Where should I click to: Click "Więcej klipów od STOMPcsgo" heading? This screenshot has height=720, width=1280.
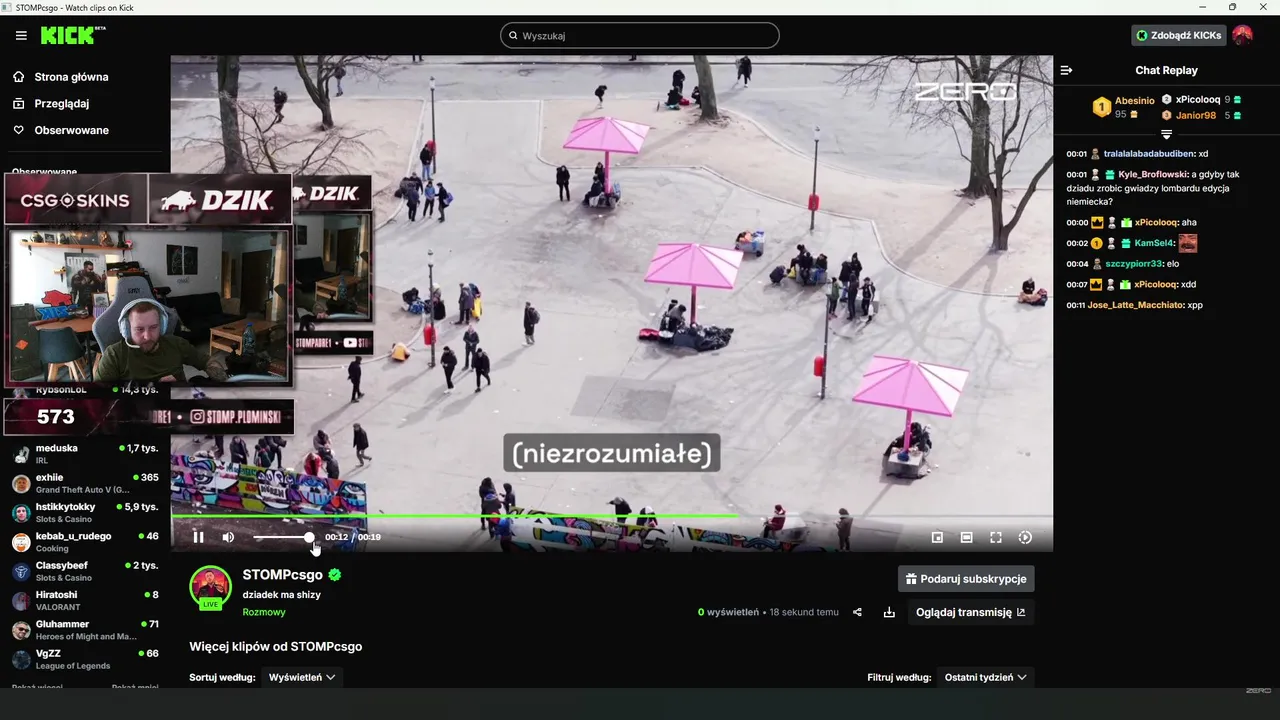pyautogui.click(x=276, y=647)
